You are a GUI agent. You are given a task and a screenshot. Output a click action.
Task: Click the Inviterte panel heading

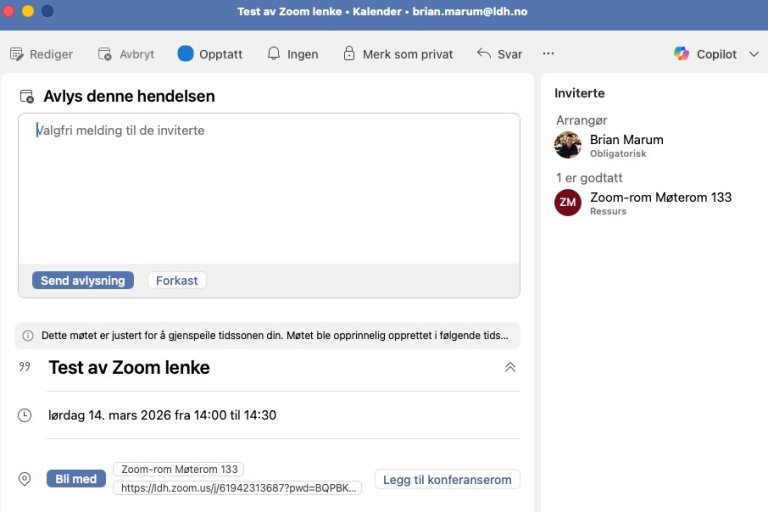pos(579,93)
